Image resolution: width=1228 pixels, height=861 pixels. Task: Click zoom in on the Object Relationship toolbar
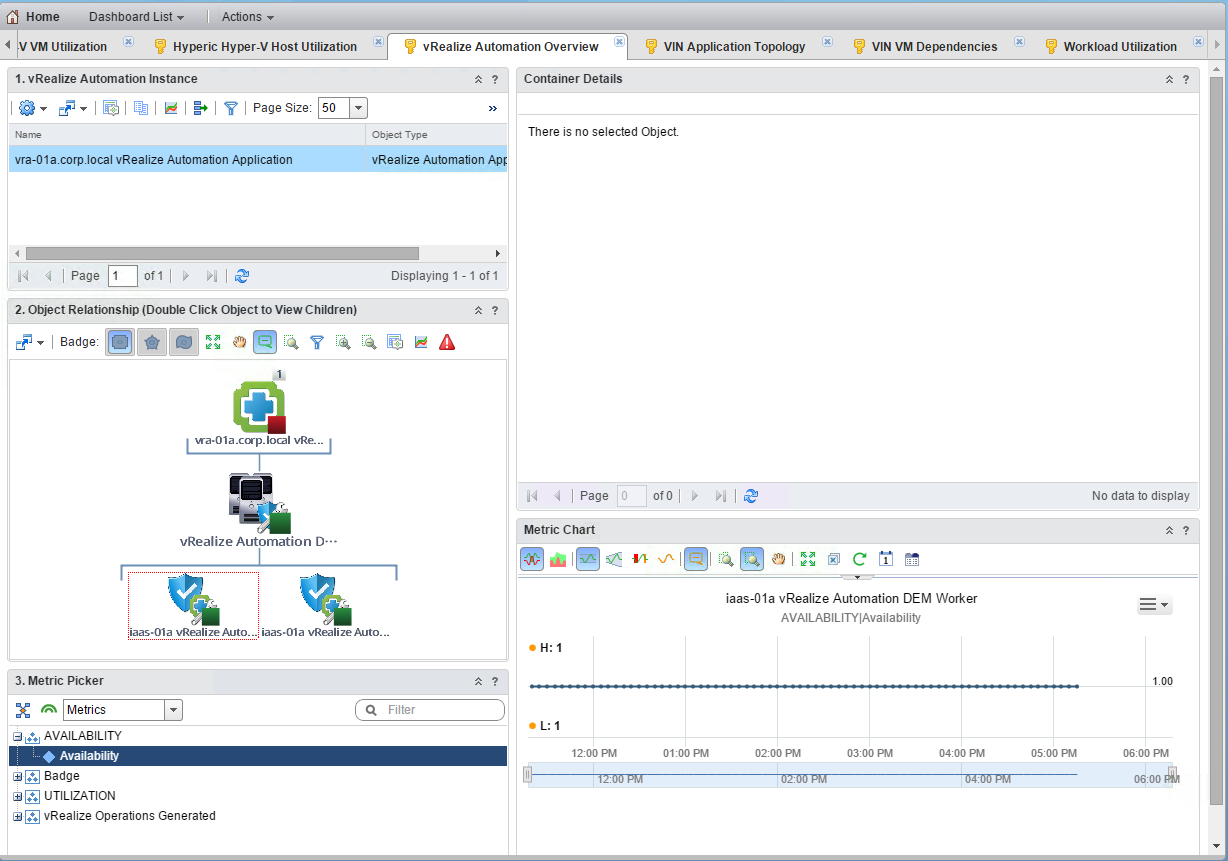(x=343, y=342)
